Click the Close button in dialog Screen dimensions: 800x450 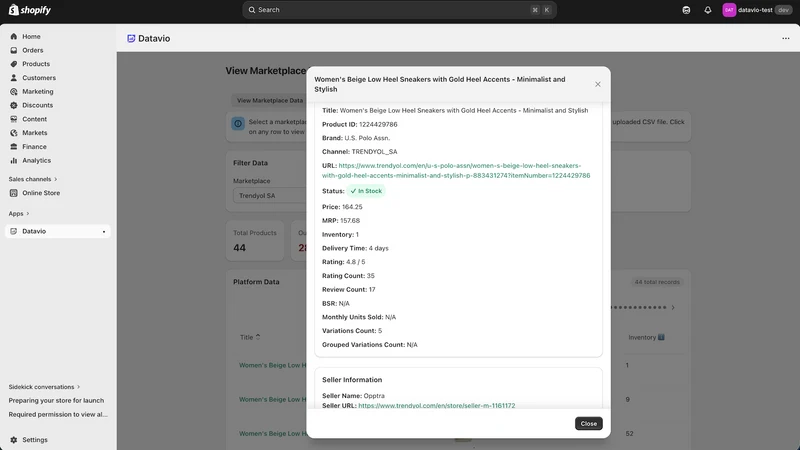click(x=588, y=423)
